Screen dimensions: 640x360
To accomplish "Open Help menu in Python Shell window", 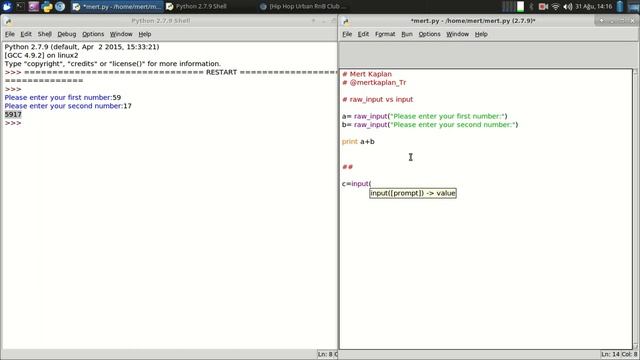I will 144,34.
